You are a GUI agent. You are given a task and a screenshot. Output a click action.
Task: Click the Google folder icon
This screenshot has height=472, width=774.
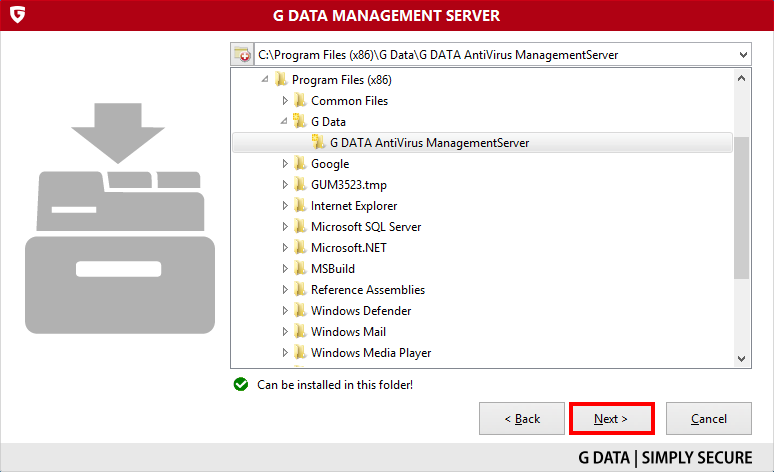pyautogui.click(x=300, y=163)
